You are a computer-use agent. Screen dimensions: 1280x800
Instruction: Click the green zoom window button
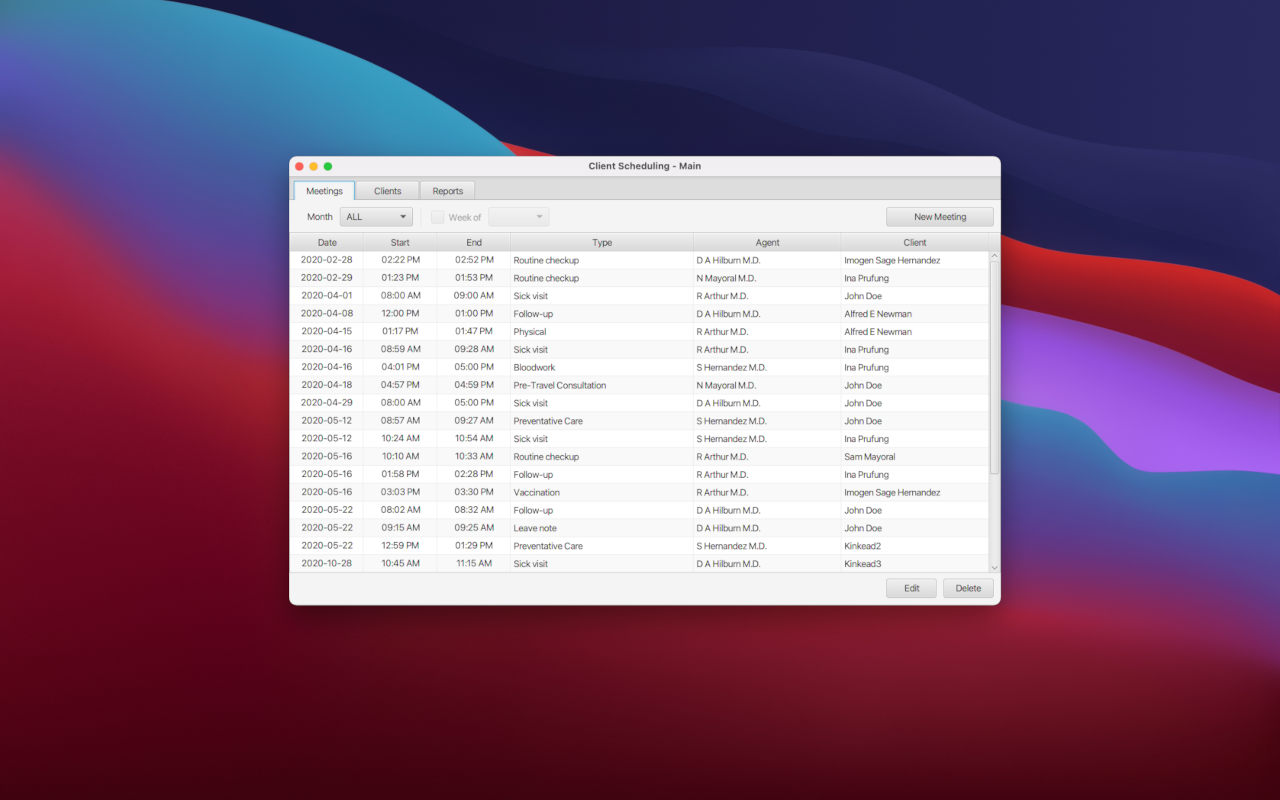point(327,166)
